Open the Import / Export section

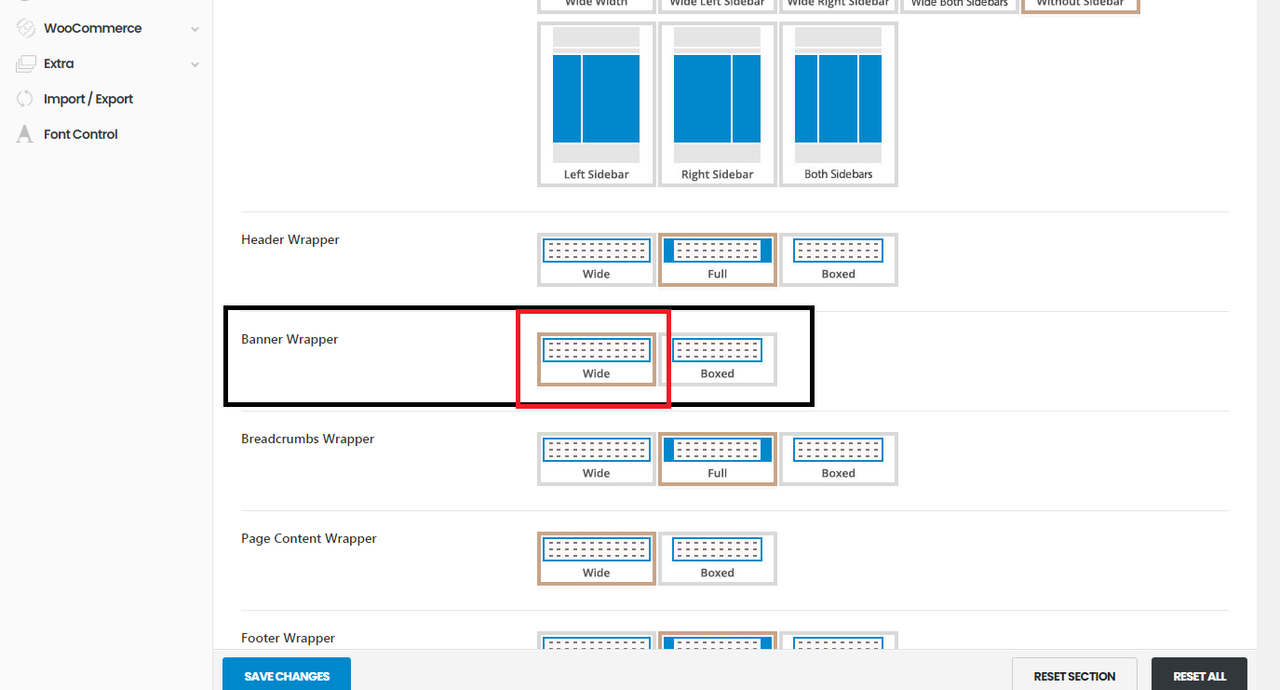[88, 99]
